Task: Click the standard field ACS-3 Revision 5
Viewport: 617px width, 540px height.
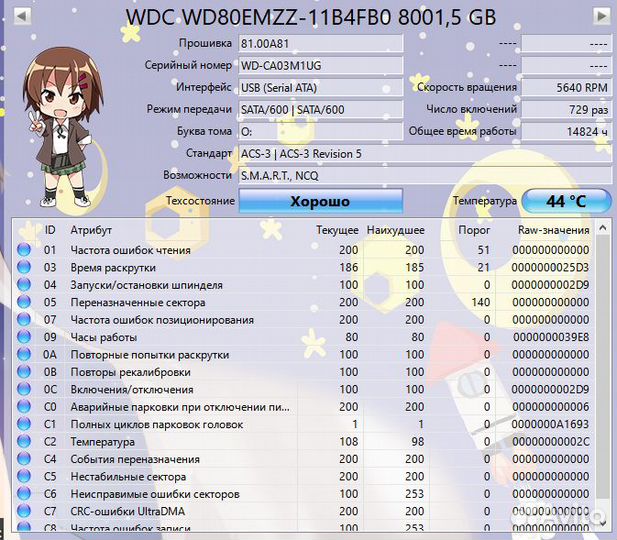Action: point(425,153)
